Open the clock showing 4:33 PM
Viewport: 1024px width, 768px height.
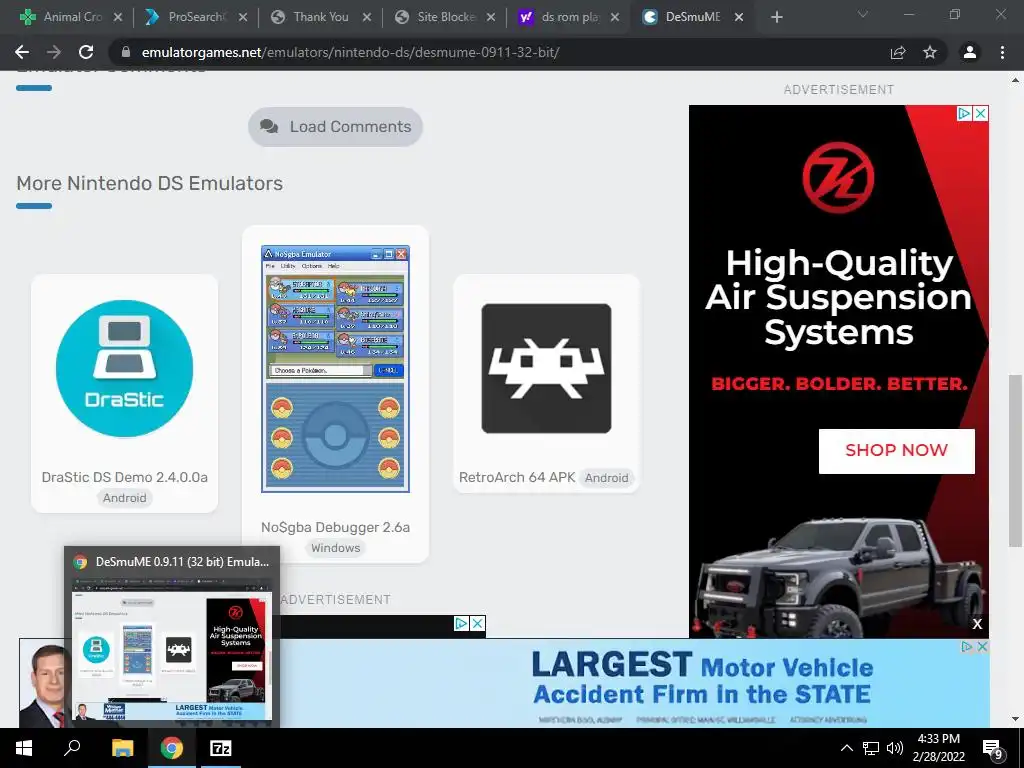[938, 748]
